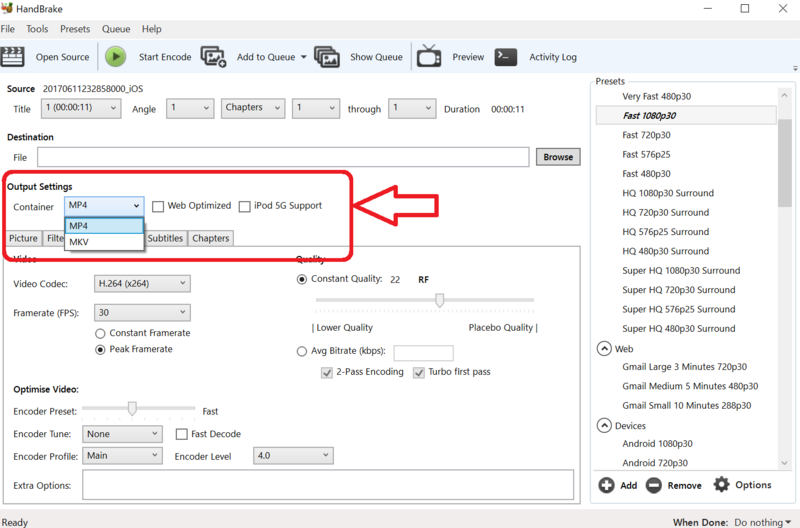Switch to the Picture tab
This screenshot has height=528, width=800.
[x=23, y=238]
